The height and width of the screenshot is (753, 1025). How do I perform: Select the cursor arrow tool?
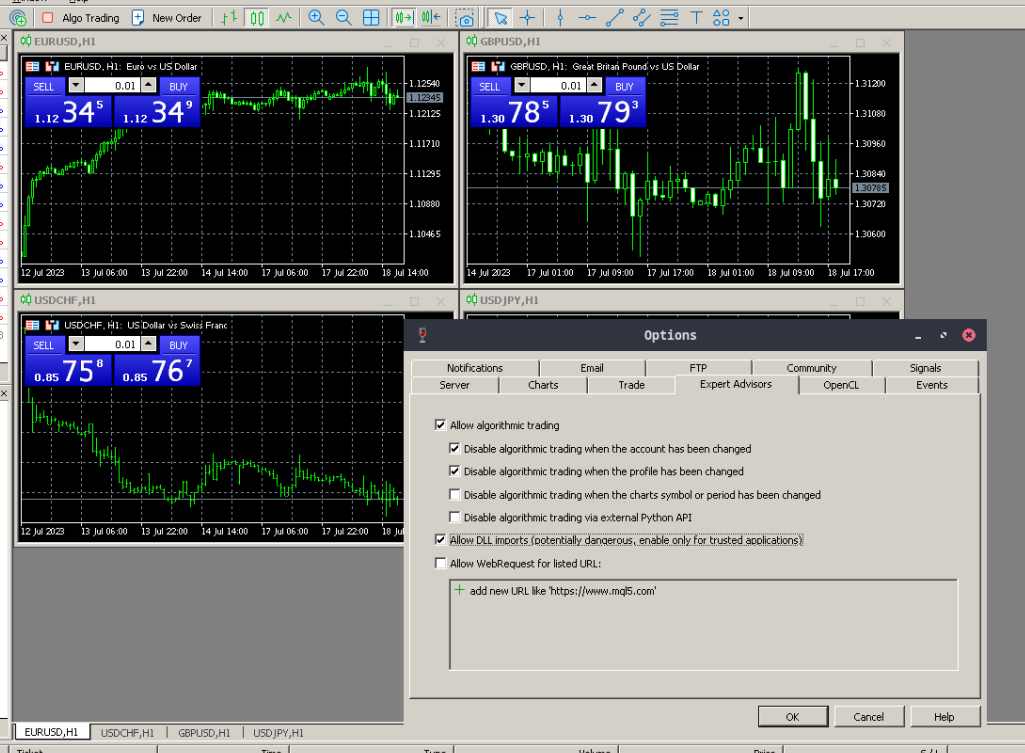tap(501, 18)
